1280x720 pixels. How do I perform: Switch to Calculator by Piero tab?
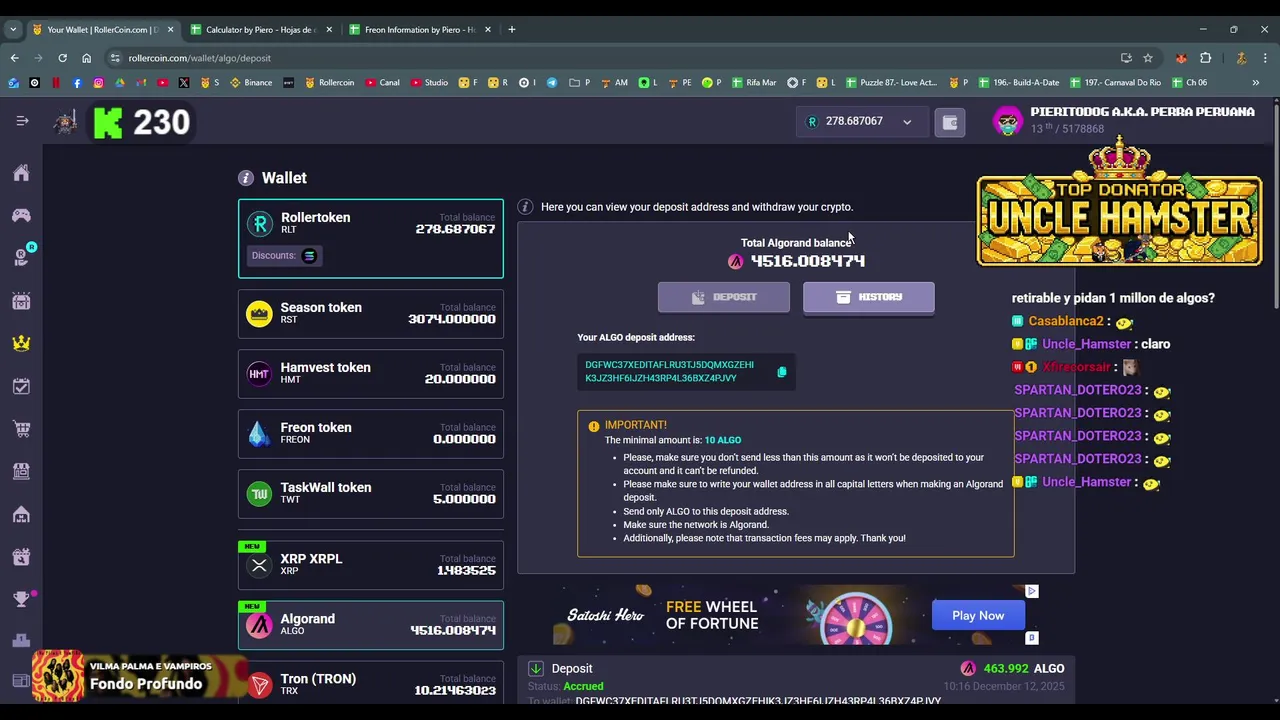click(x=260, y=29)
